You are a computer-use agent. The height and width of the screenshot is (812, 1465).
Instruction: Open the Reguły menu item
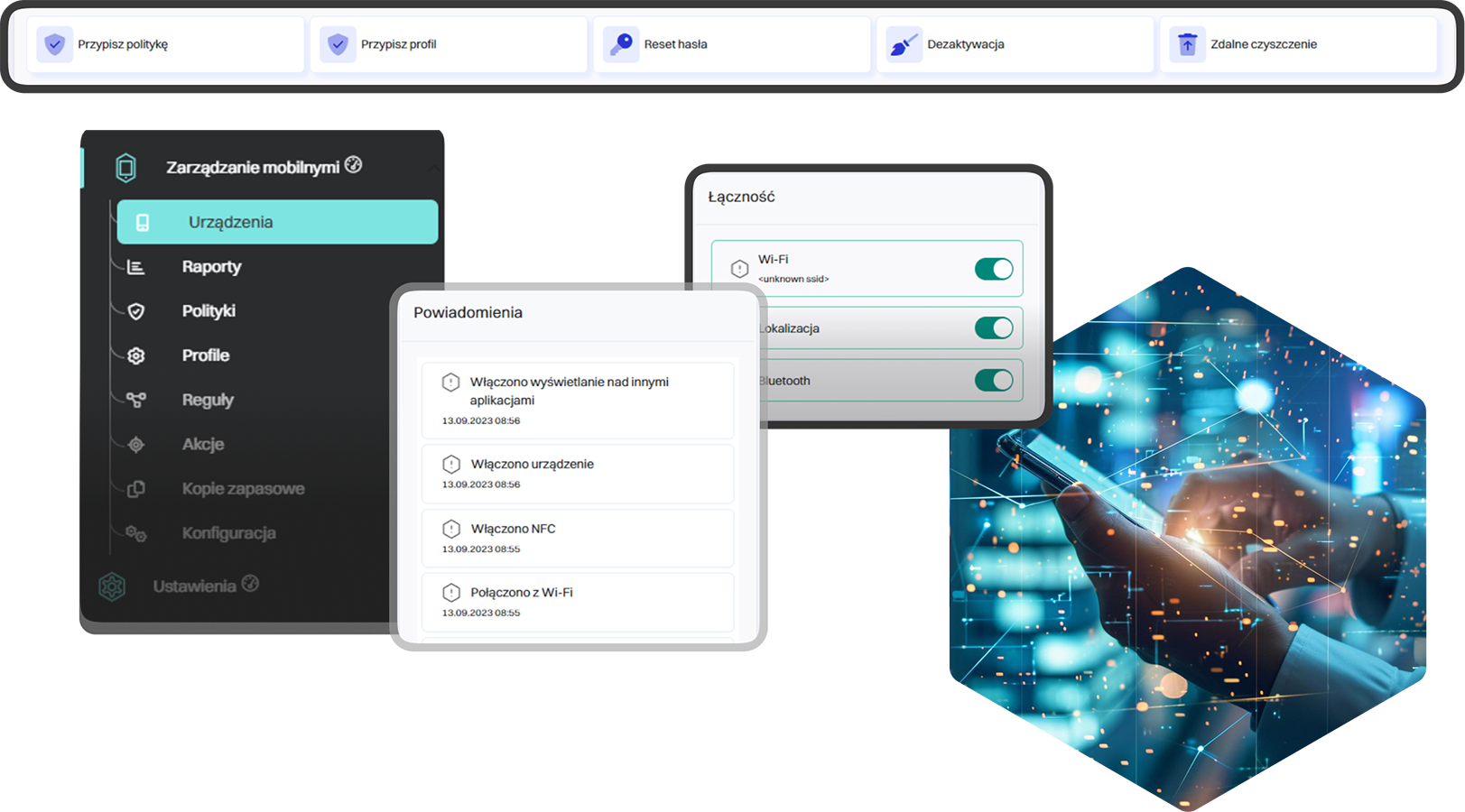pos(208,400)
